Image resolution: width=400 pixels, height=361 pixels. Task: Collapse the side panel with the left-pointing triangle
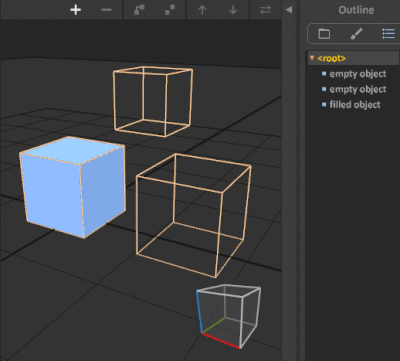289,10
